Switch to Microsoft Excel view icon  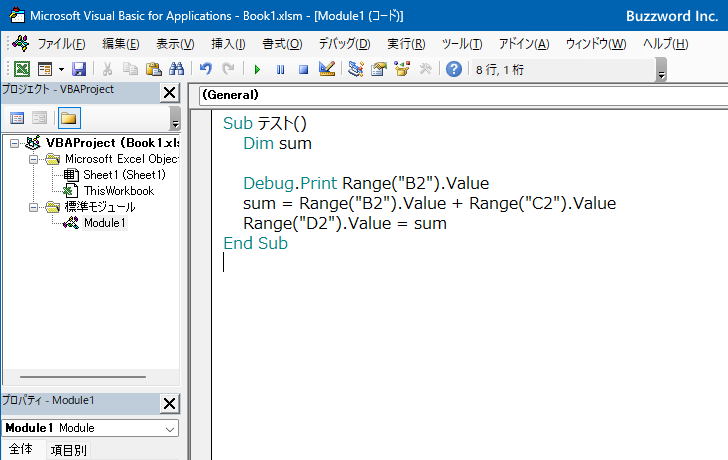click(22, 69)
